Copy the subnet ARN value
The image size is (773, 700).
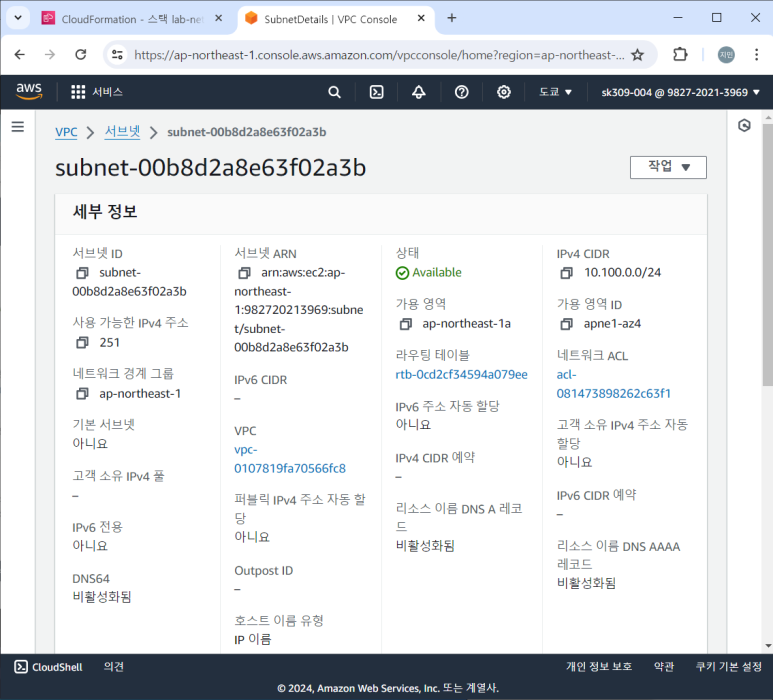click(244, 273)
